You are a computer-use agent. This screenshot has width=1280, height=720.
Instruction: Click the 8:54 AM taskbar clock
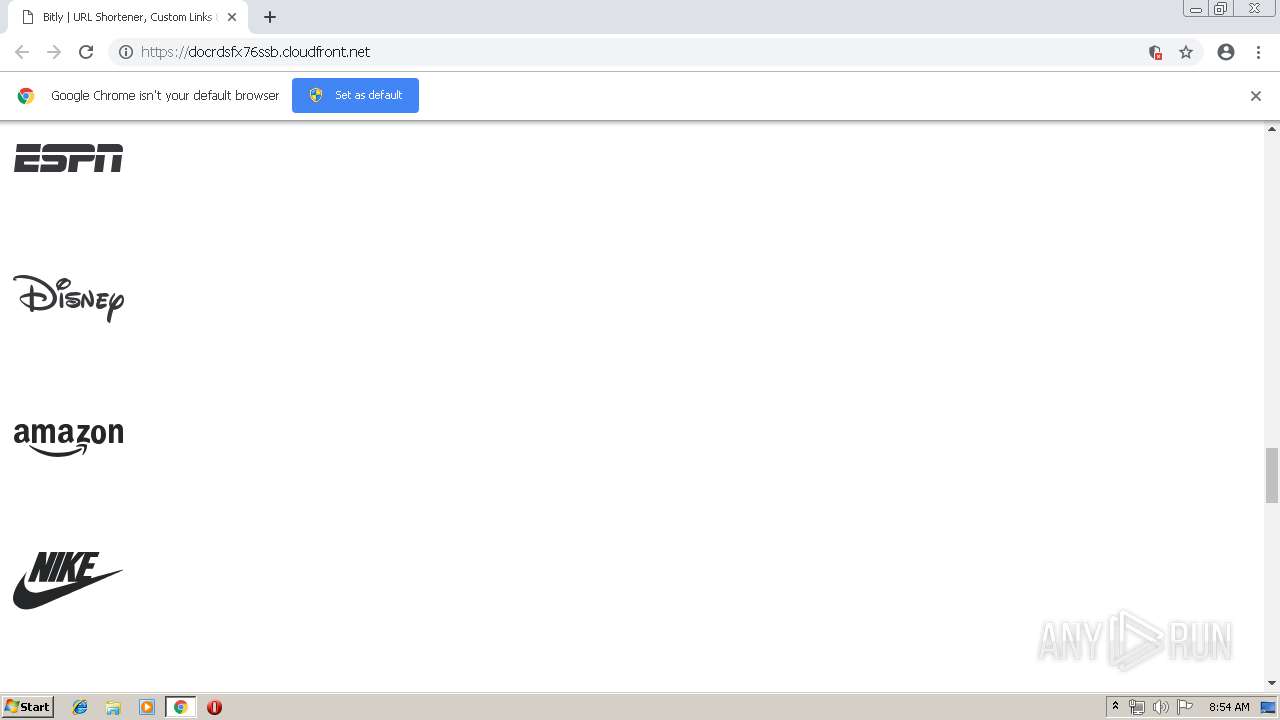1229,707
